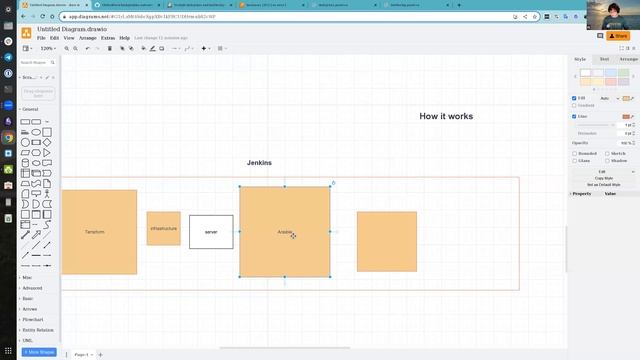The width and height of the screenshot is (640, 360).
Task: Pick the square shape from palette
Action: point(47,132)
